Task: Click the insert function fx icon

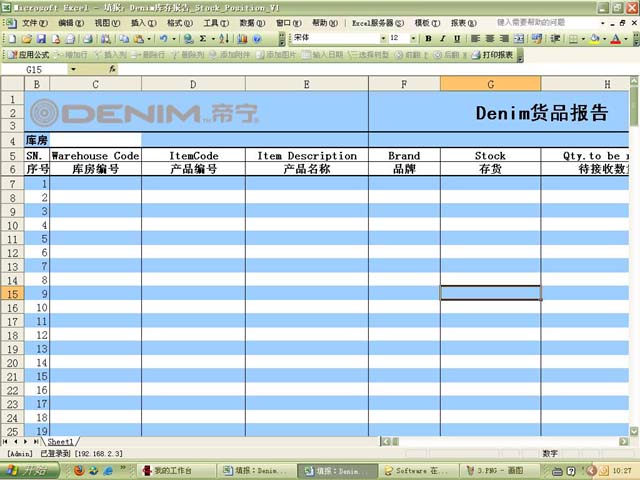Action: [112, 70]
